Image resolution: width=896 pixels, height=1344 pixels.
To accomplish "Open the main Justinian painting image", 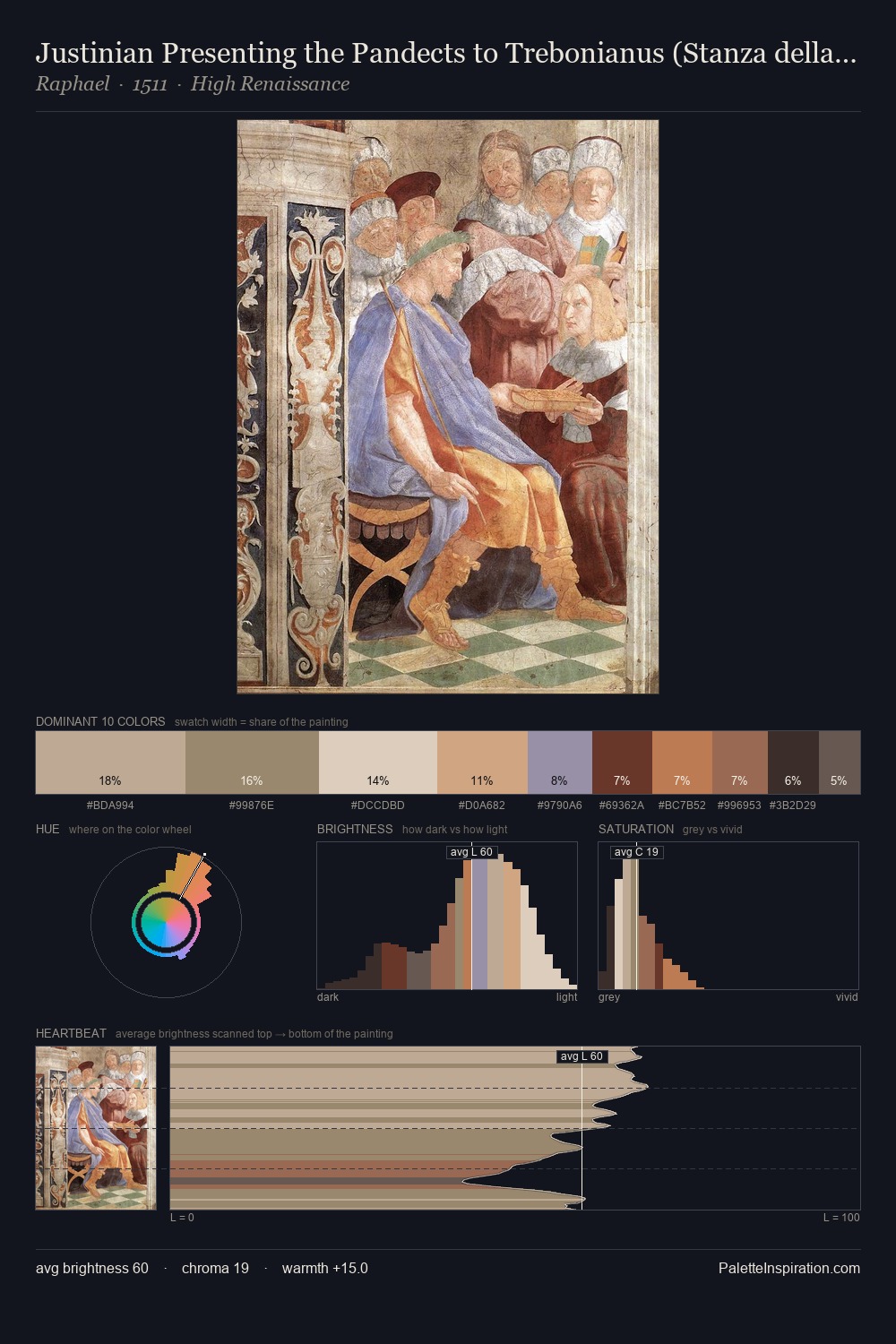I will [x=448, y=407].
